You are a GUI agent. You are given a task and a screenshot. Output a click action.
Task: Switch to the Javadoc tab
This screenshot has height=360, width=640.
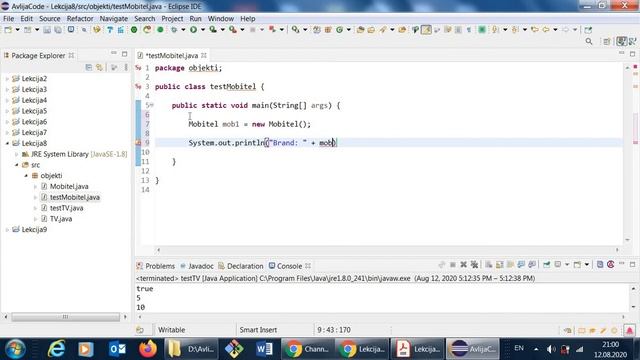pyautogui.click(x=197, y=266)
